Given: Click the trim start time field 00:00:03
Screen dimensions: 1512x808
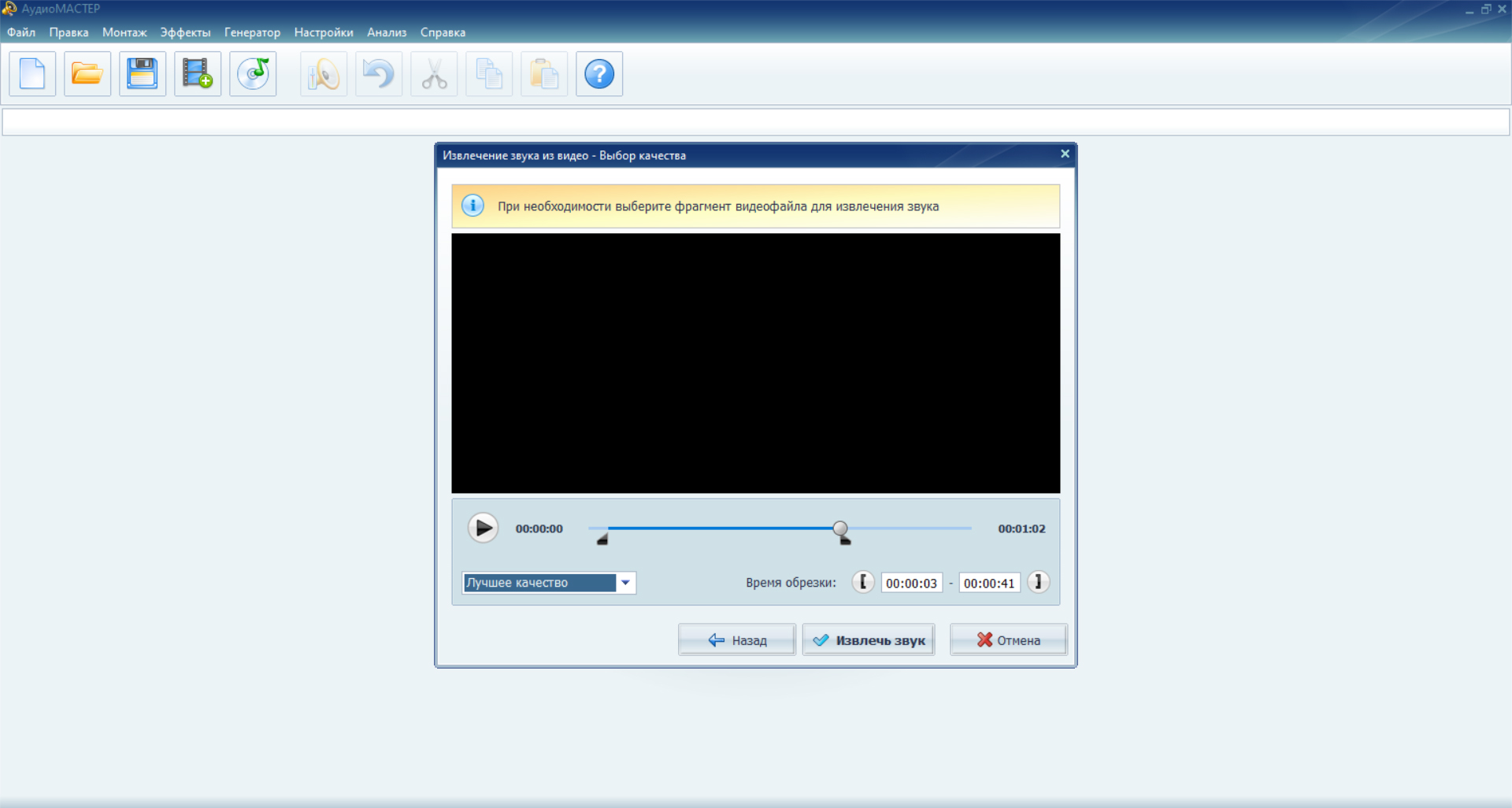Looking at the screenshot, I should [911, 583].
